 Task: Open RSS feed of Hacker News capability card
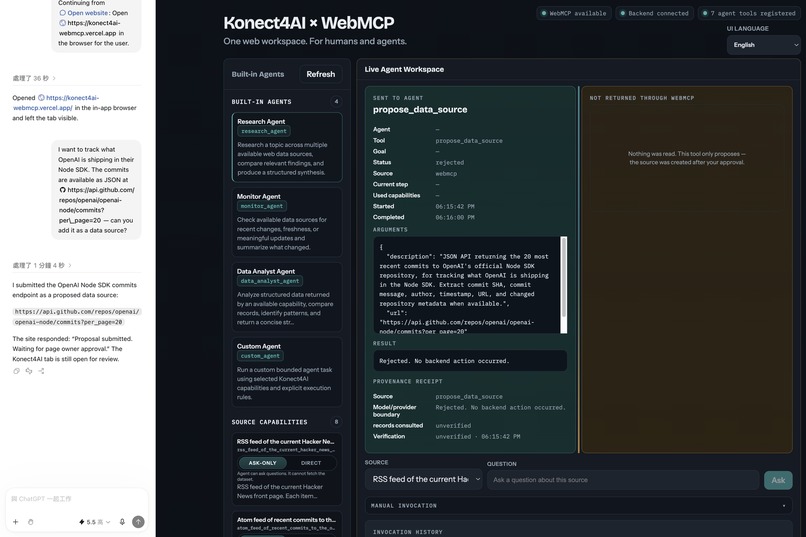pos(287,469)
